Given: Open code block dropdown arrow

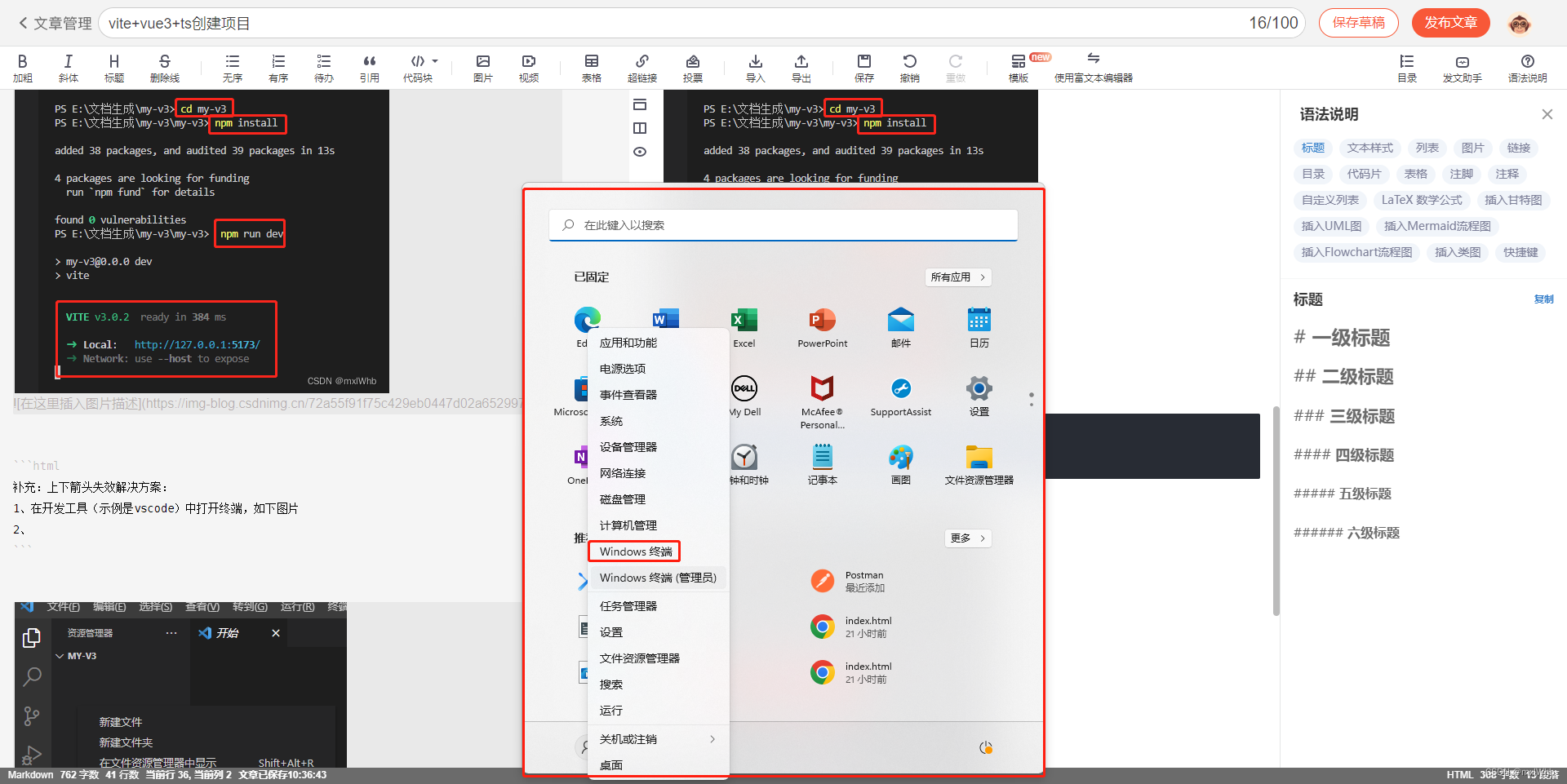Looking at the screenshot, I should coord(435,61).
